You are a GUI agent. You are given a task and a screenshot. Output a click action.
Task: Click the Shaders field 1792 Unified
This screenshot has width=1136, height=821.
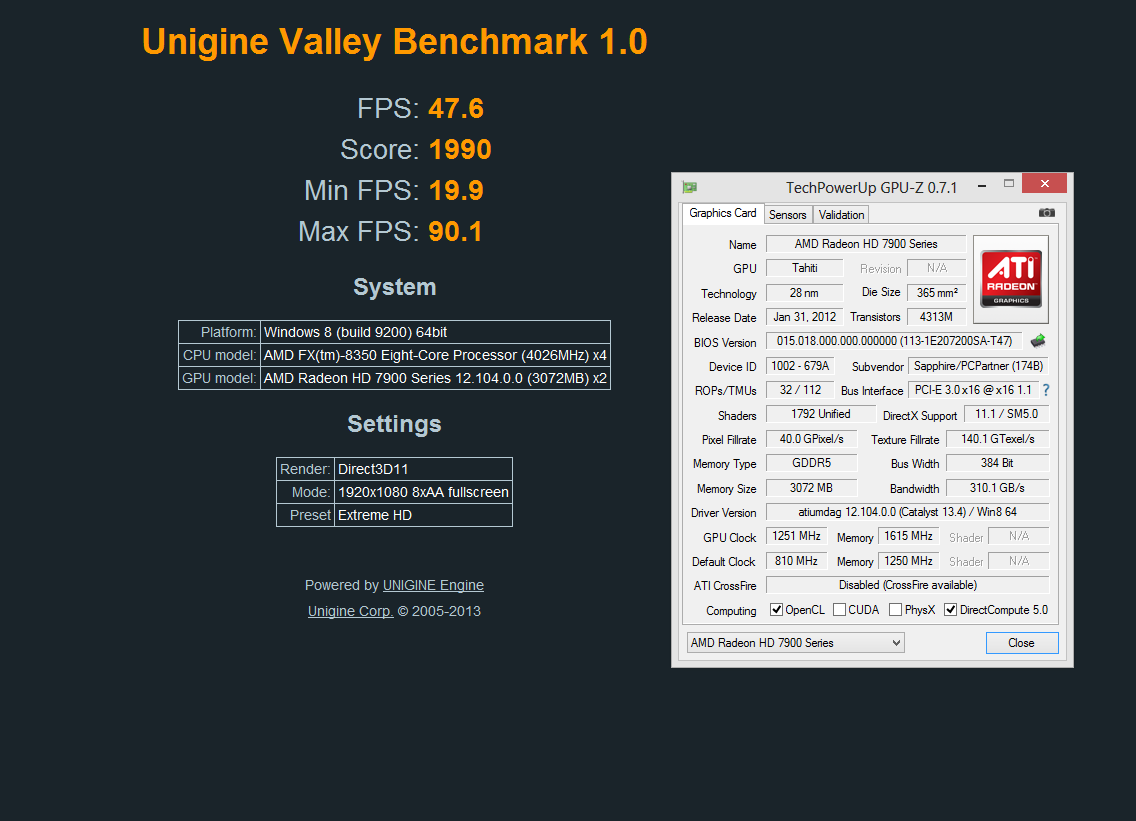(820, 414)
